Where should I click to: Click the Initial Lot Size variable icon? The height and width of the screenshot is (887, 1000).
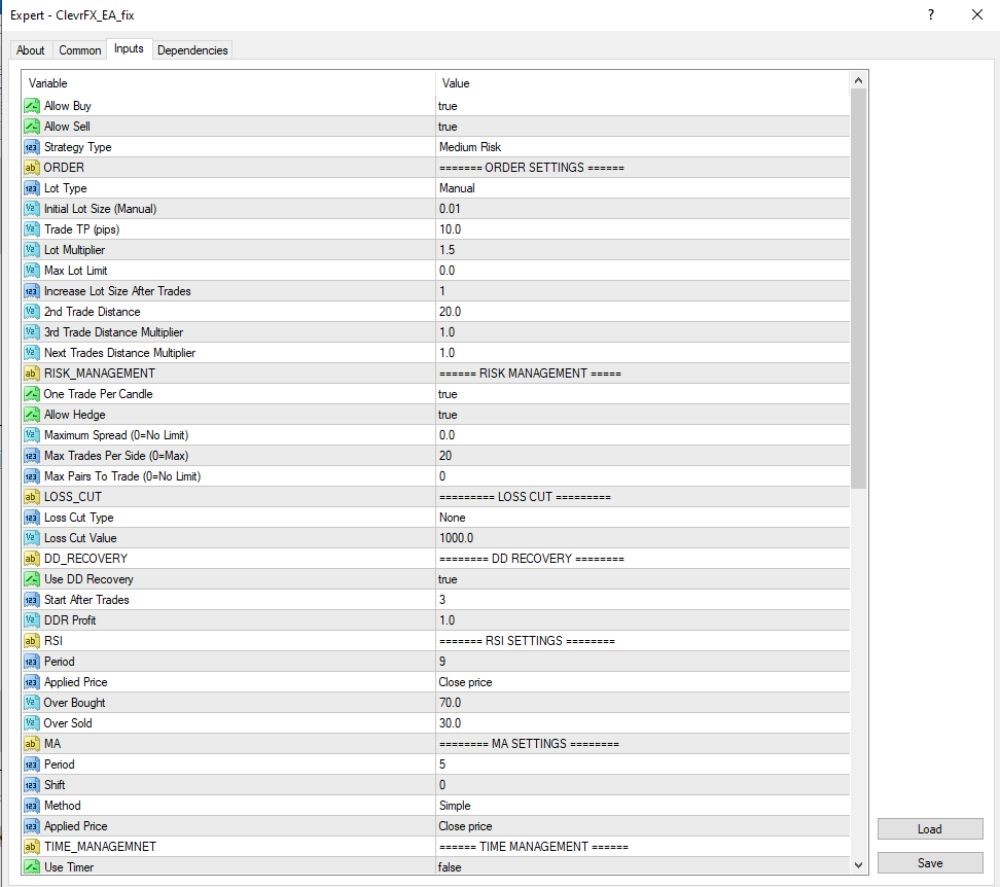(31, 209)
